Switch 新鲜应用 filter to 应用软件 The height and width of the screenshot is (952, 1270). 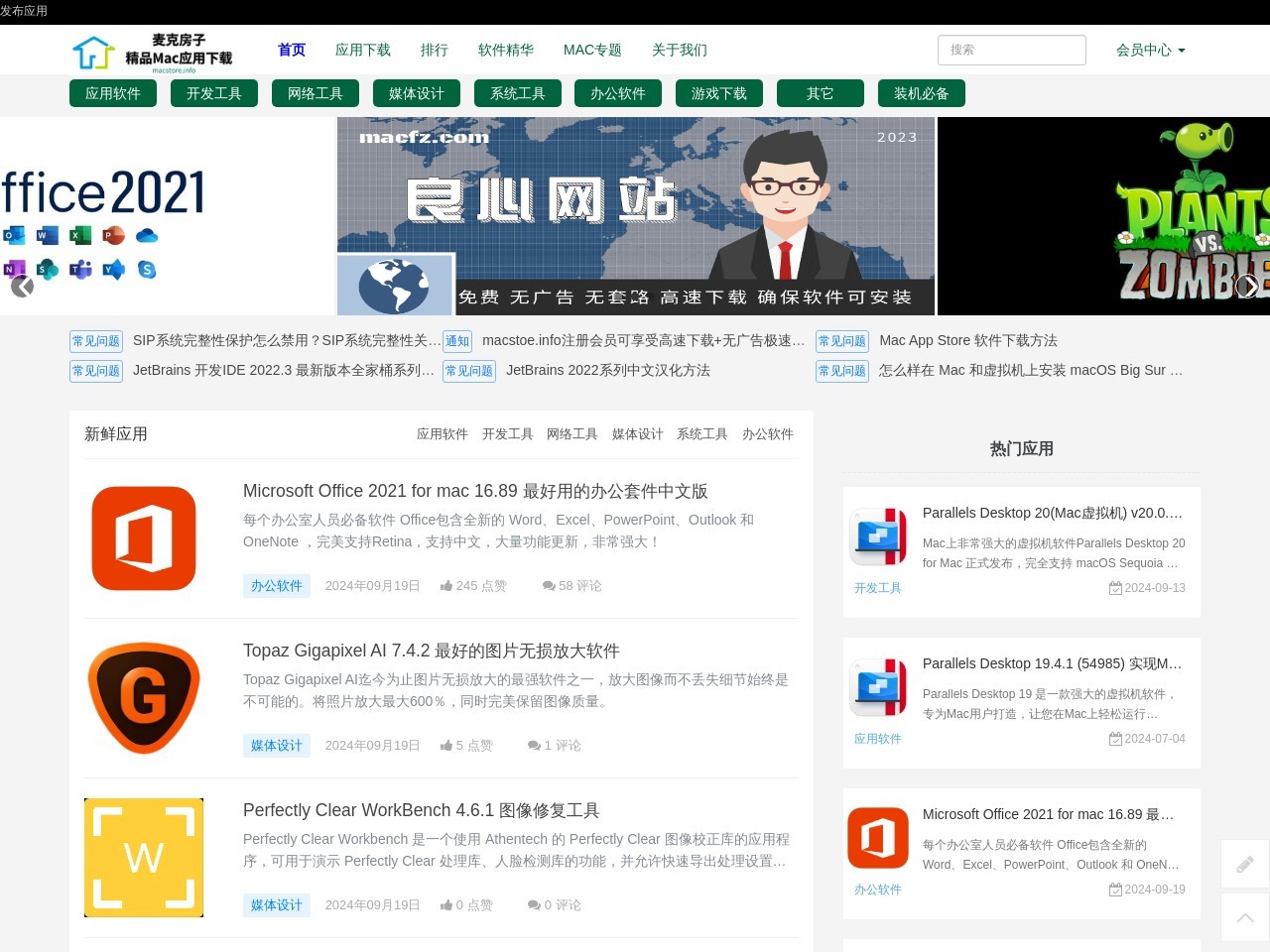[x=443, y=434]
